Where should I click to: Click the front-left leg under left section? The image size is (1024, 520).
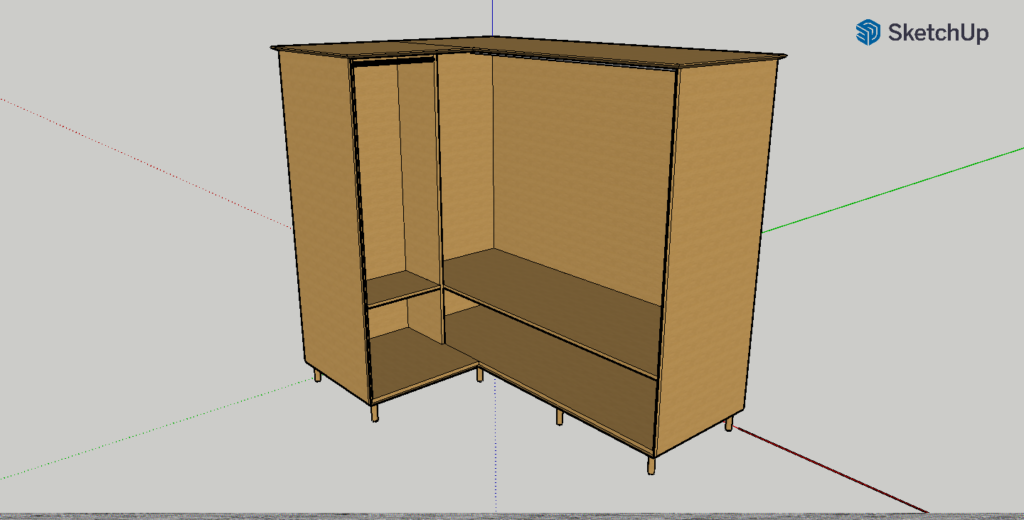tap(375, 412)
